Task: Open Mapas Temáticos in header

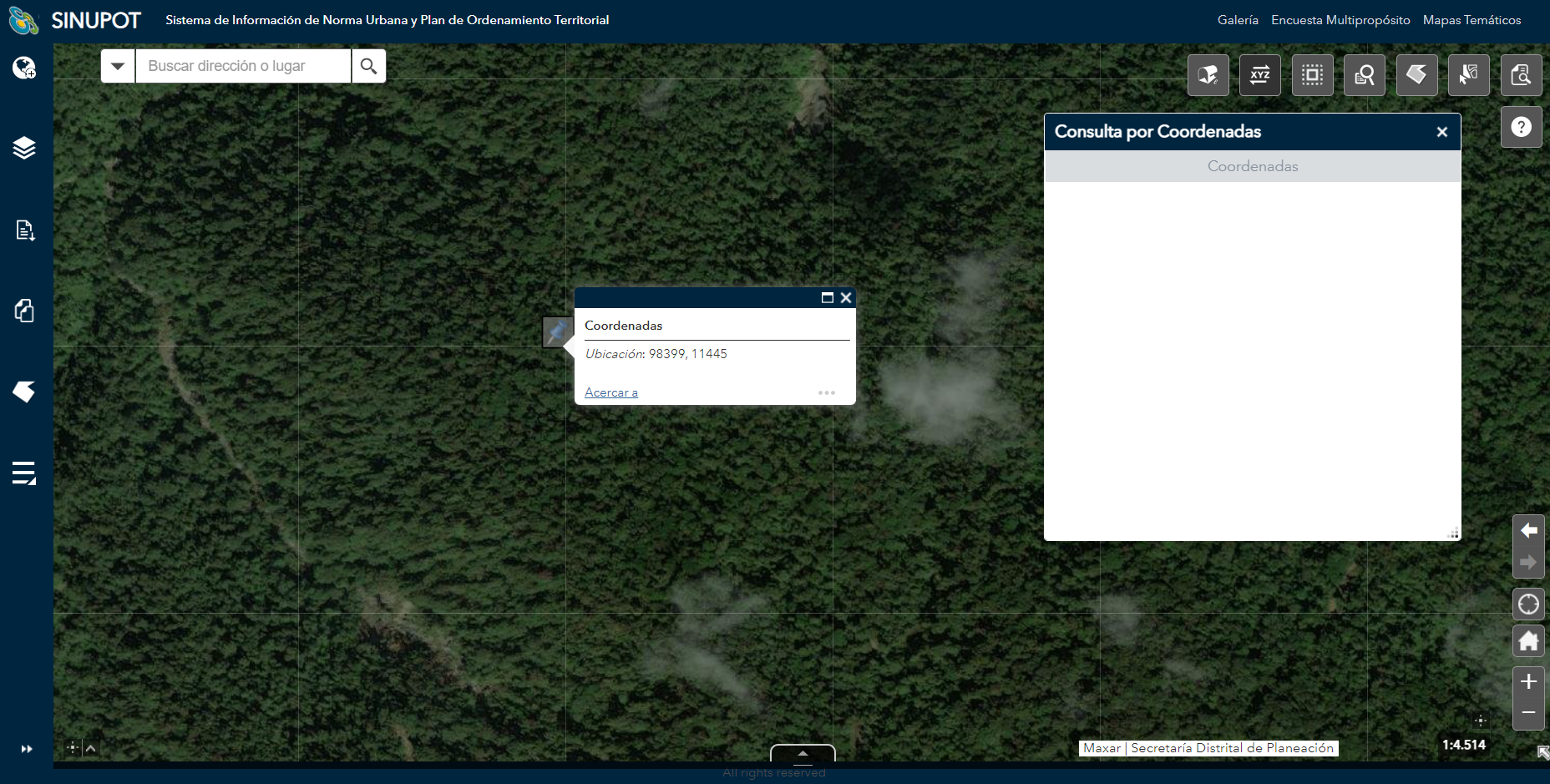Action: pos(1471,20)
